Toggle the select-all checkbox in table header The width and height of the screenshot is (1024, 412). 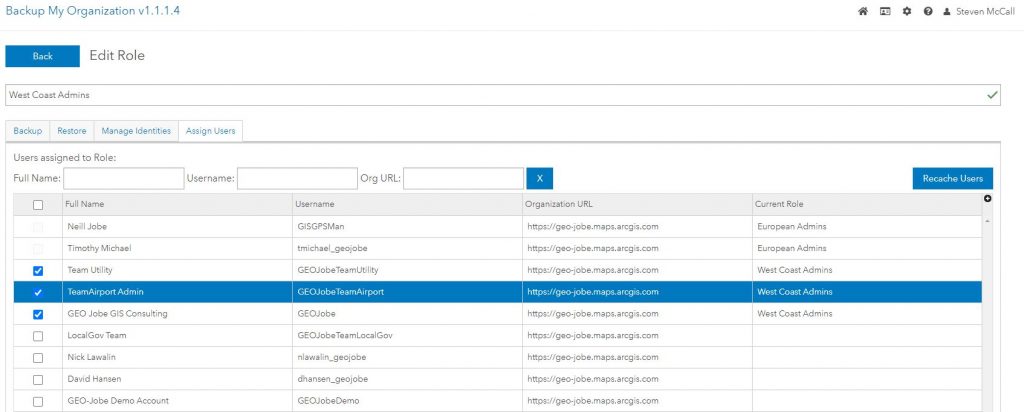[38, 204]
